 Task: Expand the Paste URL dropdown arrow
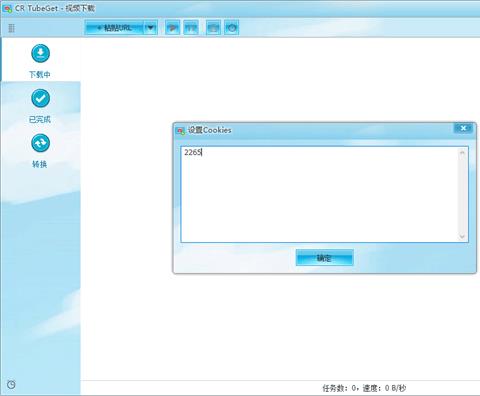pos(151,28)
